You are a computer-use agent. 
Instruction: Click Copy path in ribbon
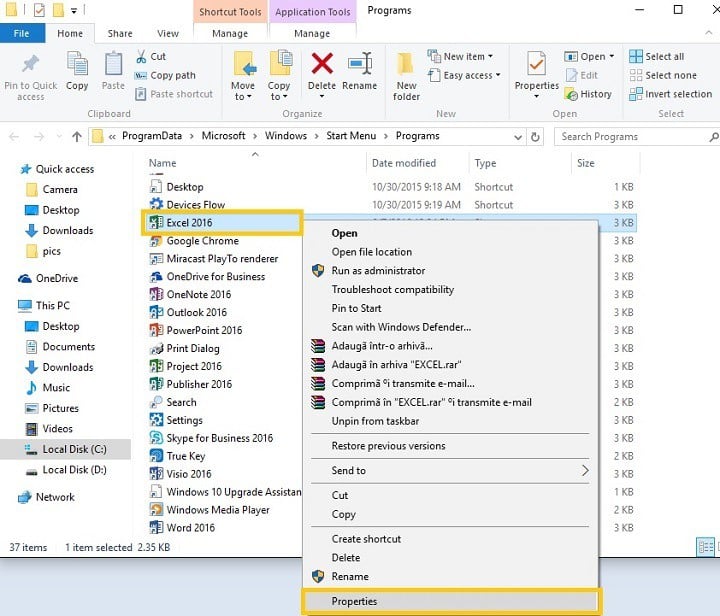coord(165,75)
